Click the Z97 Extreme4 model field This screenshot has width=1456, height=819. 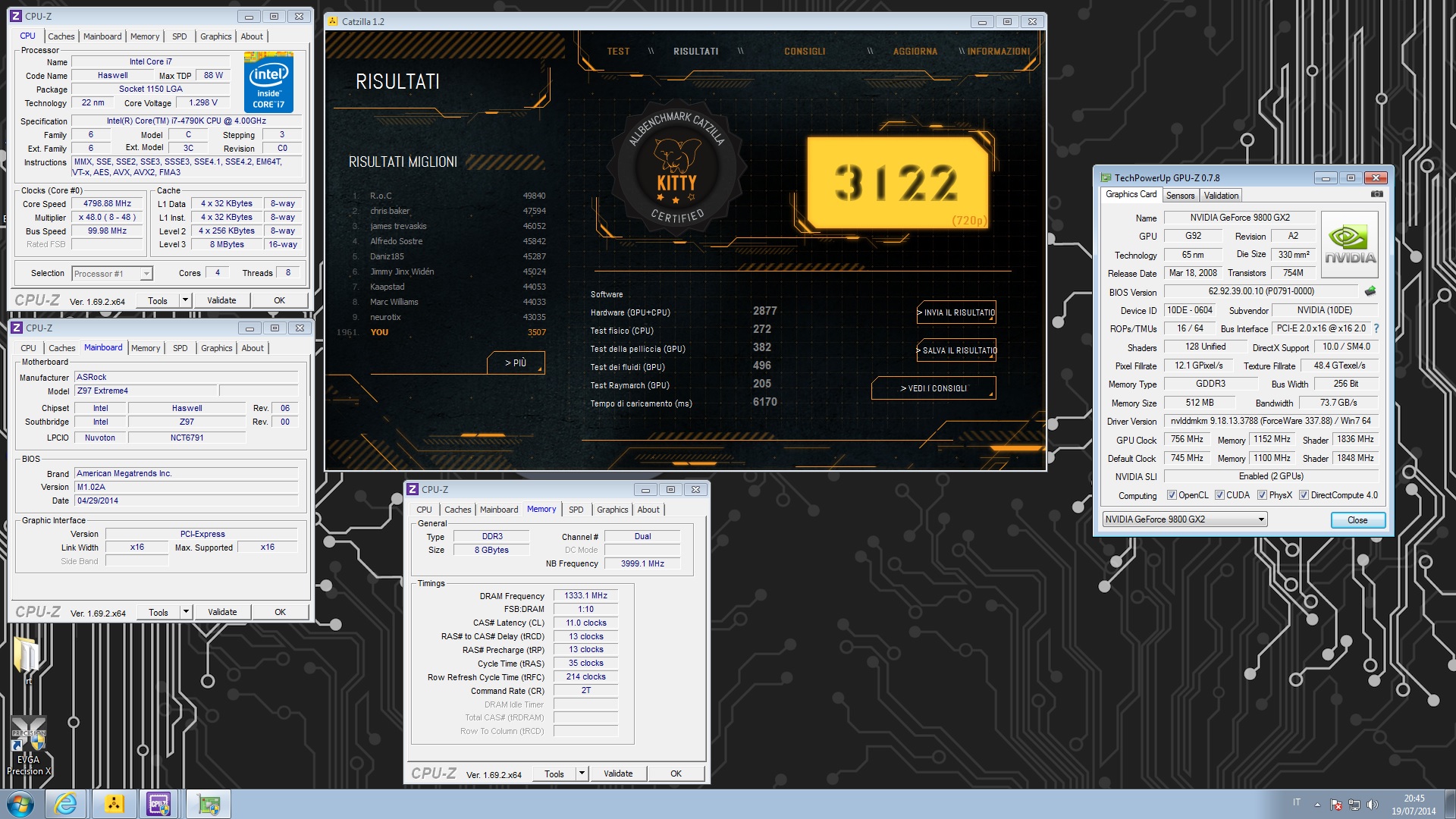[145, 391]
